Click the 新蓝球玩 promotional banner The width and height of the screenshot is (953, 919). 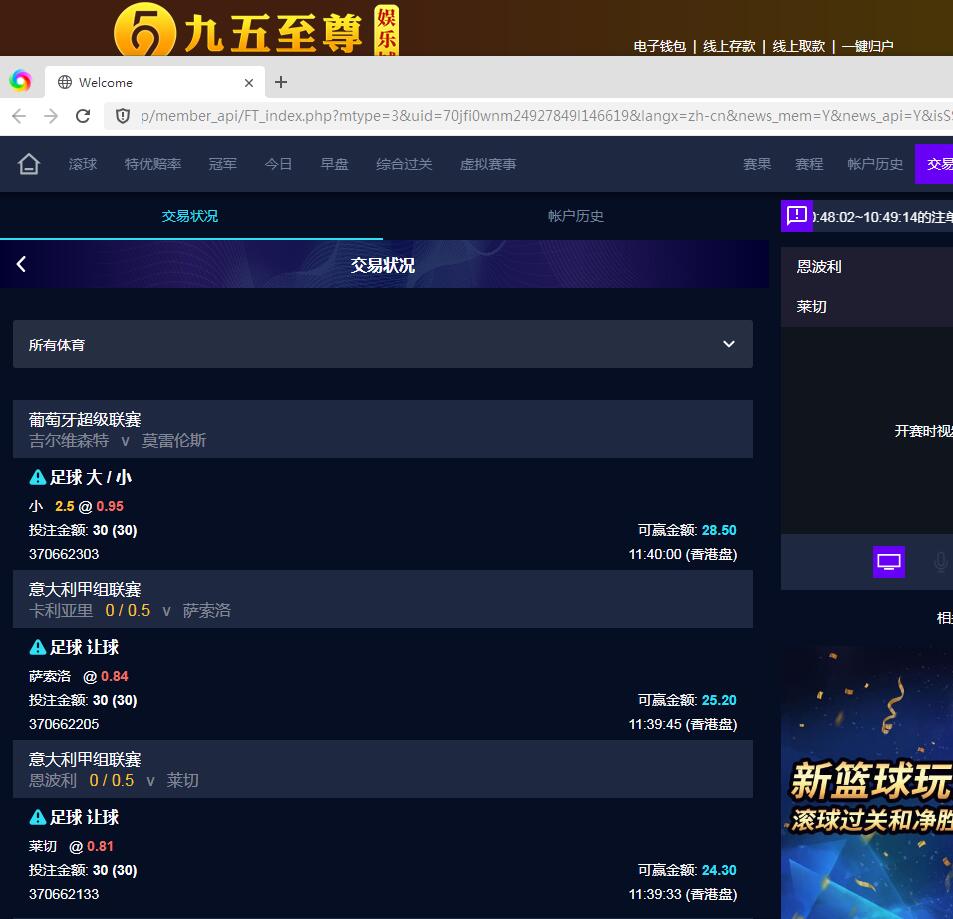click(x=867, y=780)
